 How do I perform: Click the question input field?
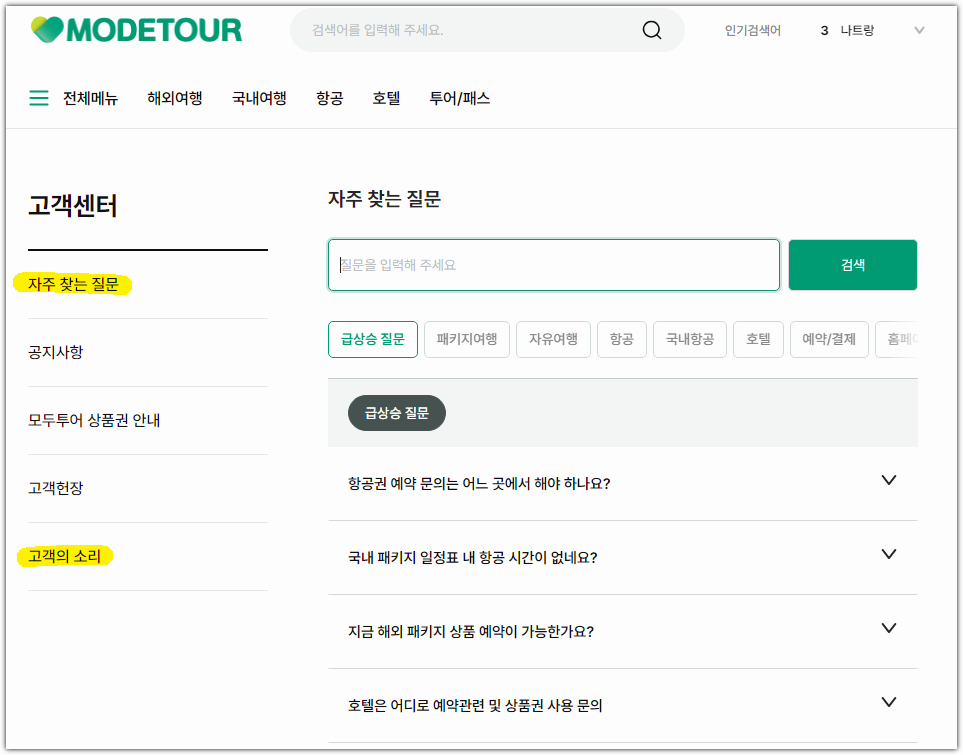point(553,264)
